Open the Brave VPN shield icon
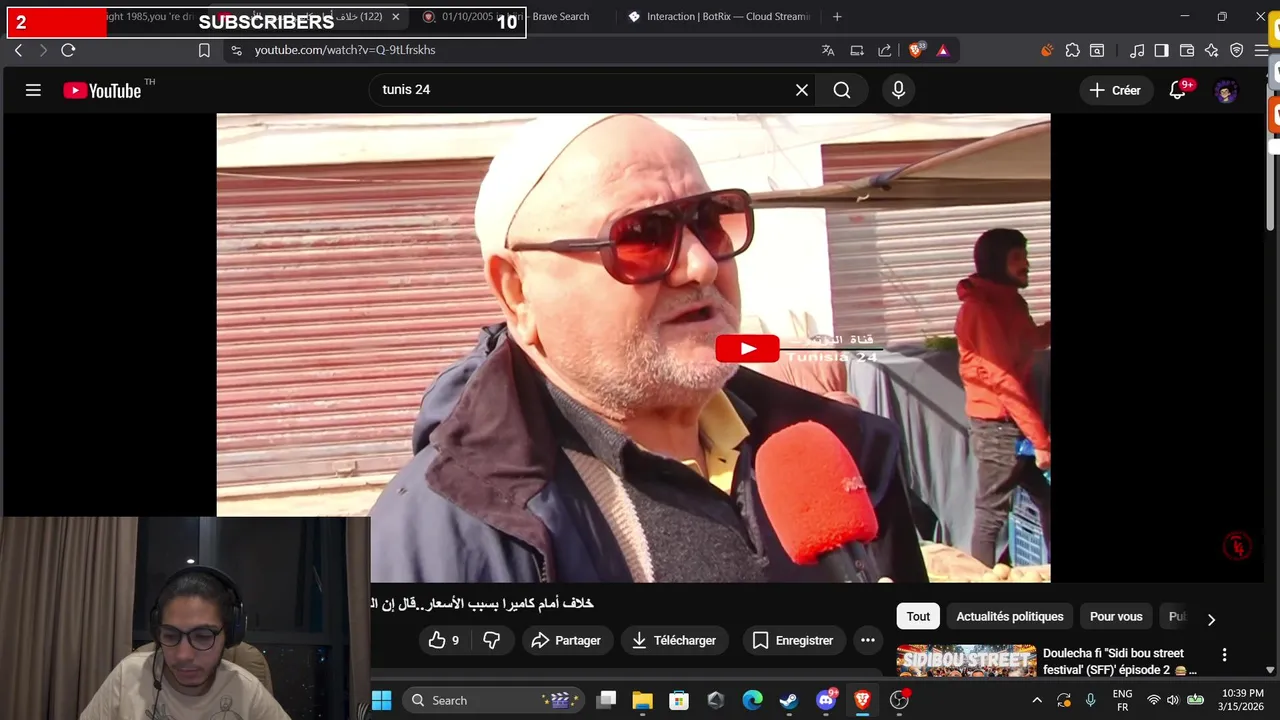 [1237, 50]
